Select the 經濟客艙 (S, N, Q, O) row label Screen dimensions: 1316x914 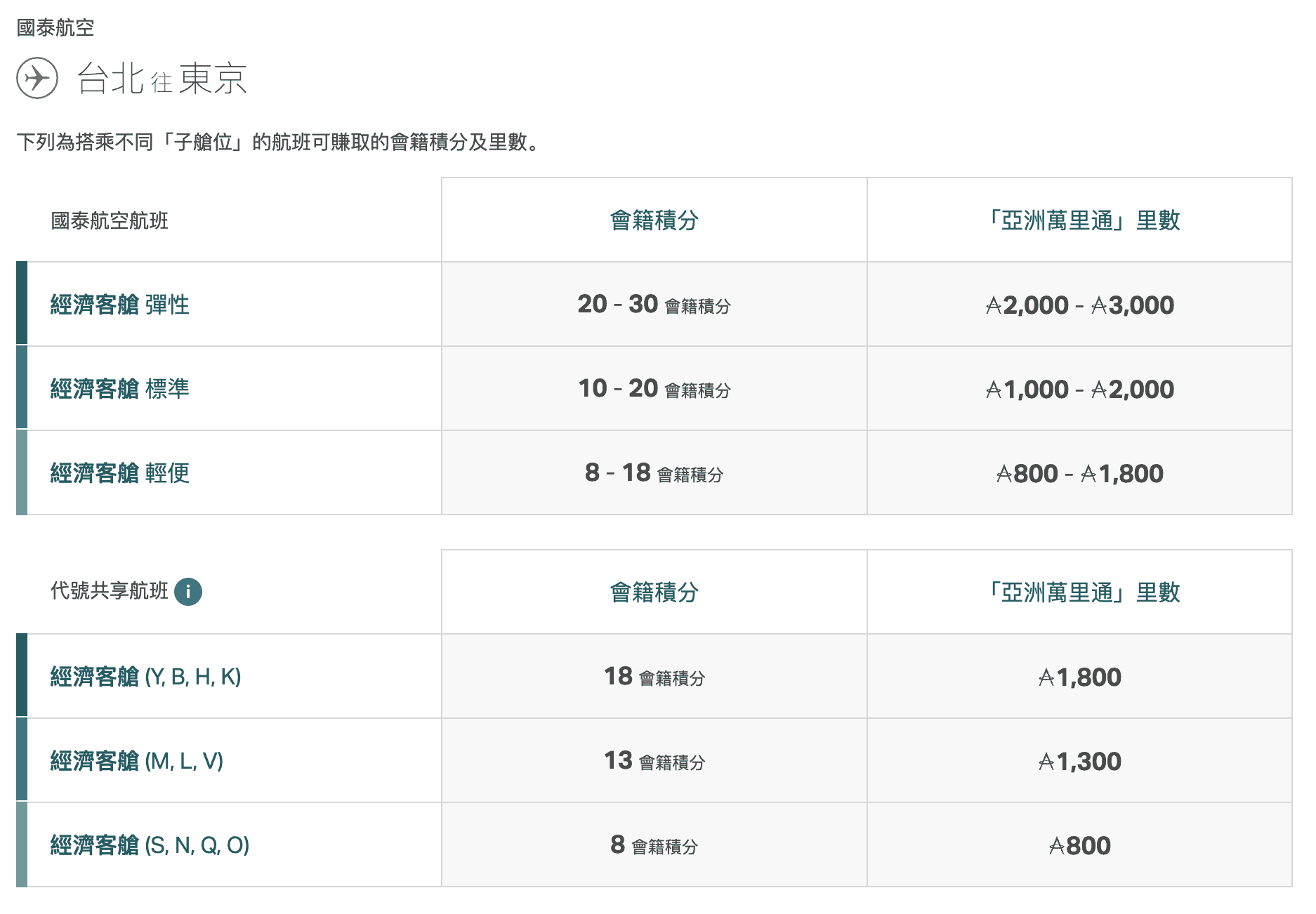(x=150, y=845)
